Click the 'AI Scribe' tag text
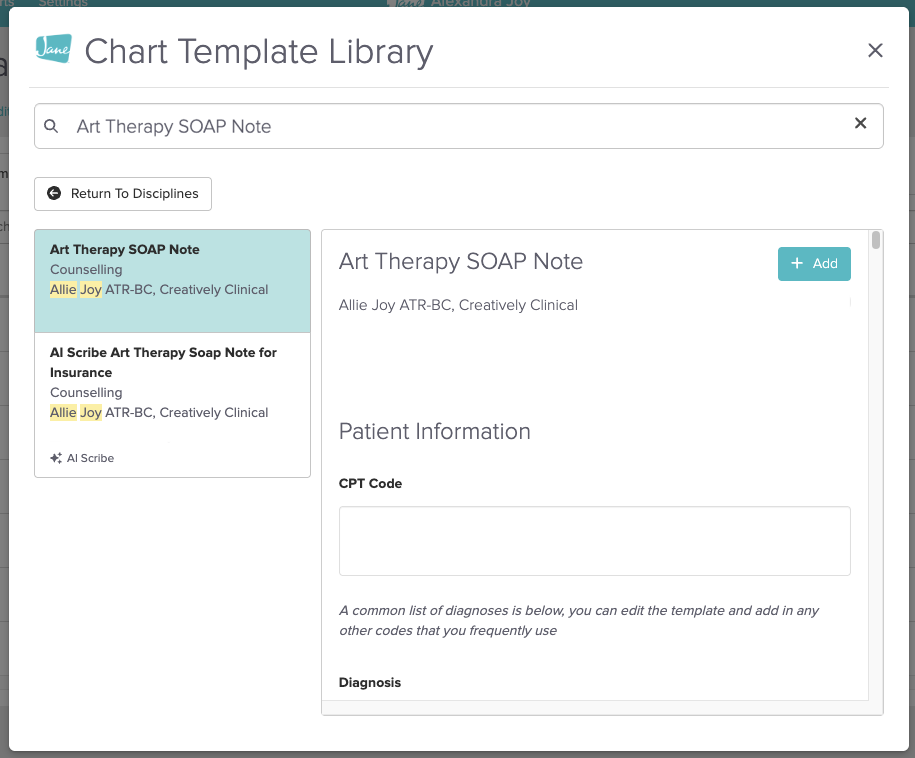915x758 pixels. [x=90, y=459]
